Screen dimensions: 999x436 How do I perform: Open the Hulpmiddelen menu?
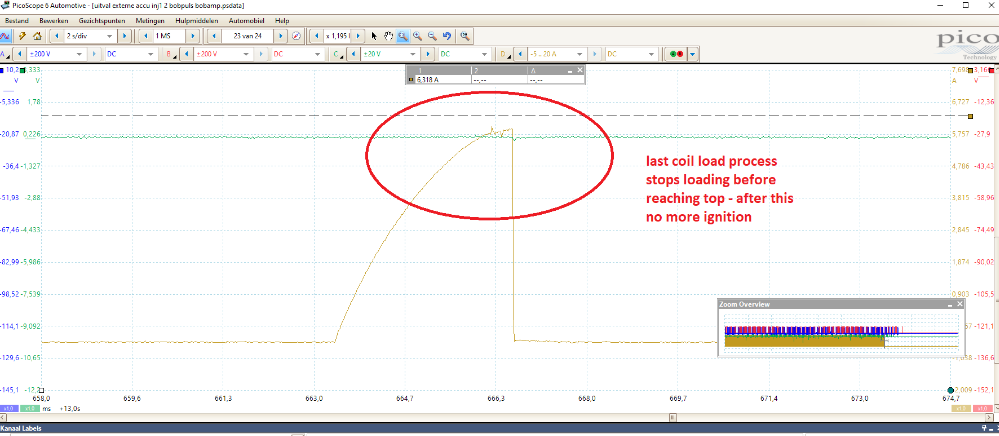pos(194,20)
